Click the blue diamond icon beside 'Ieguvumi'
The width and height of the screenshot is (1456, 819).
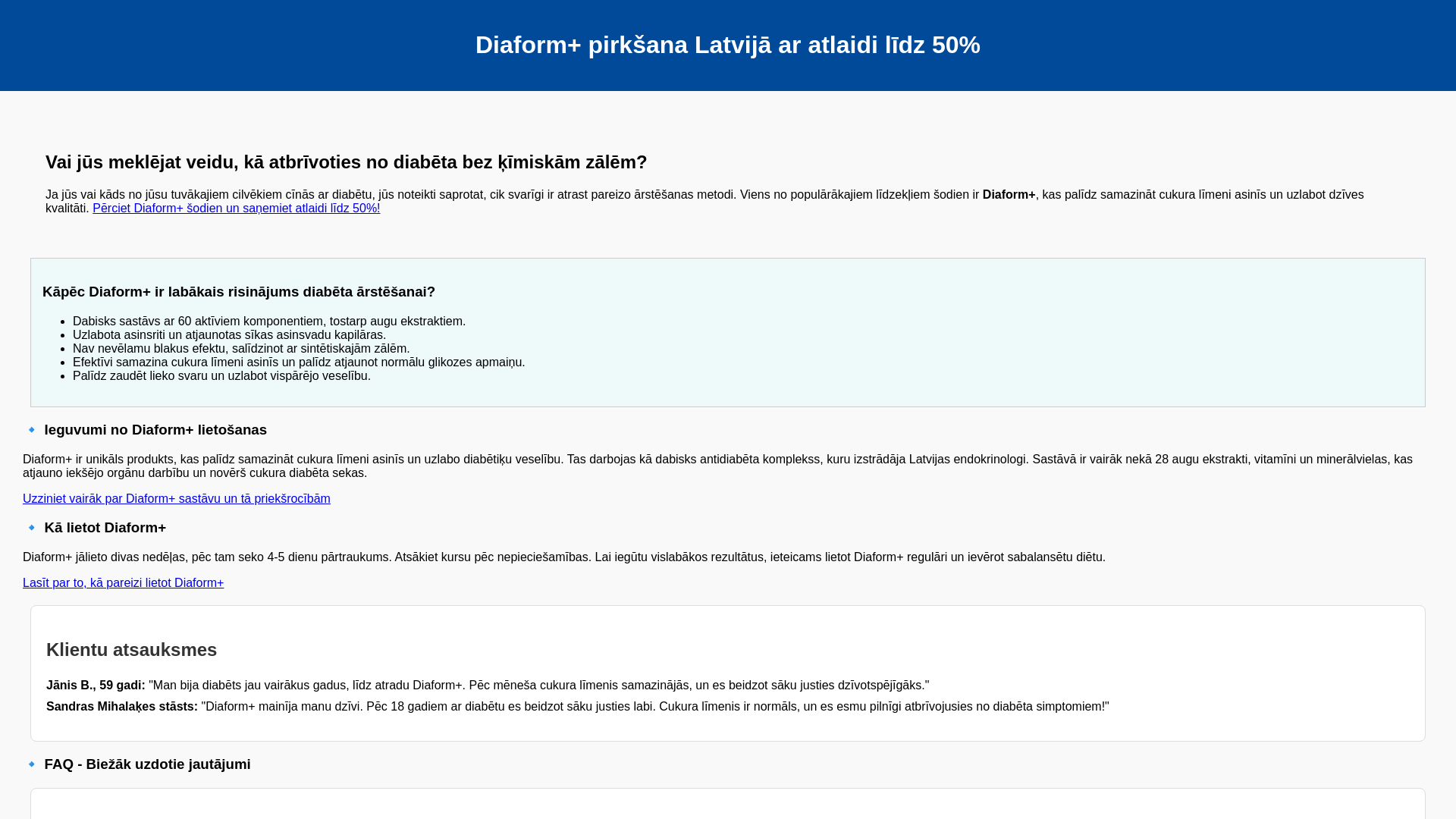(32, 430)
